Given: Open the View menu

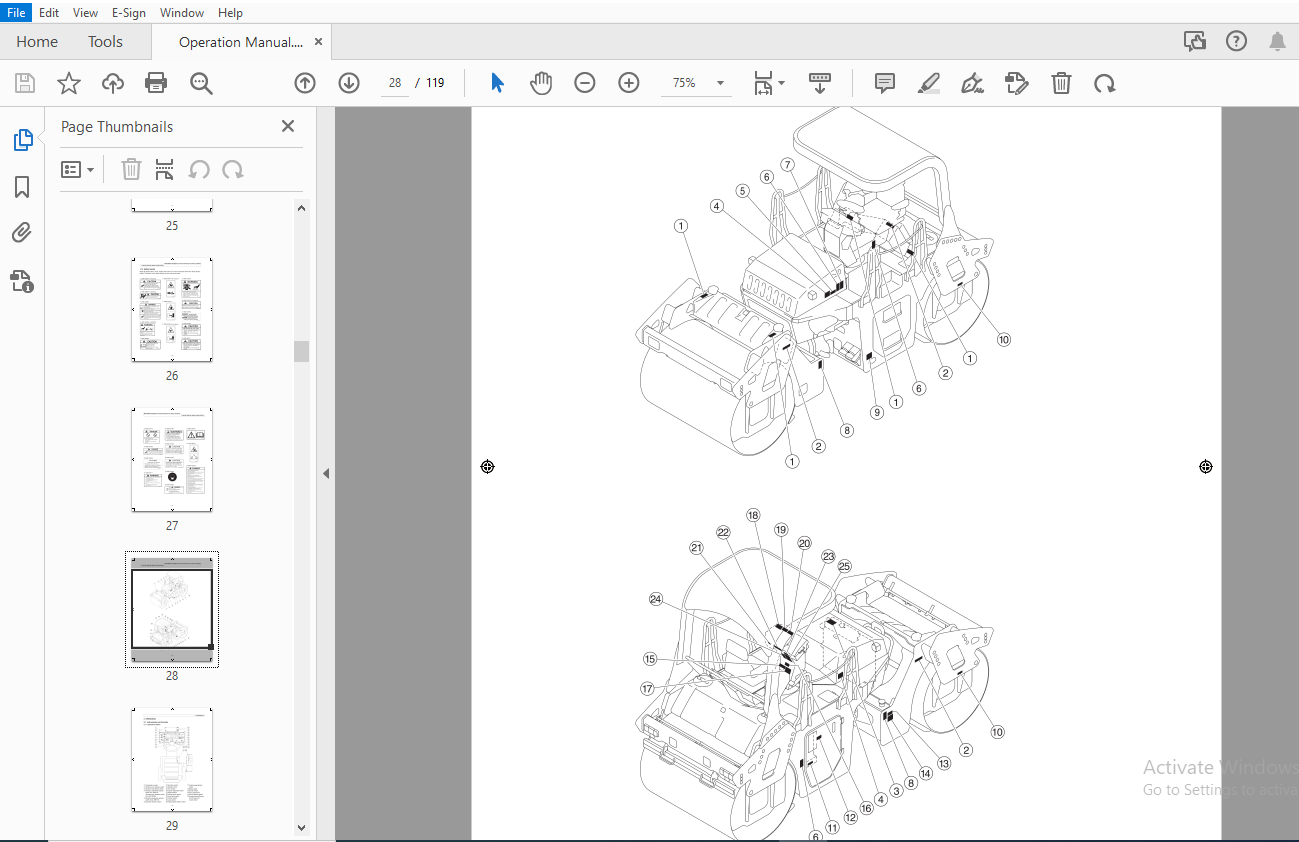Looking at the screenshot, I should [x=86, y=13].
